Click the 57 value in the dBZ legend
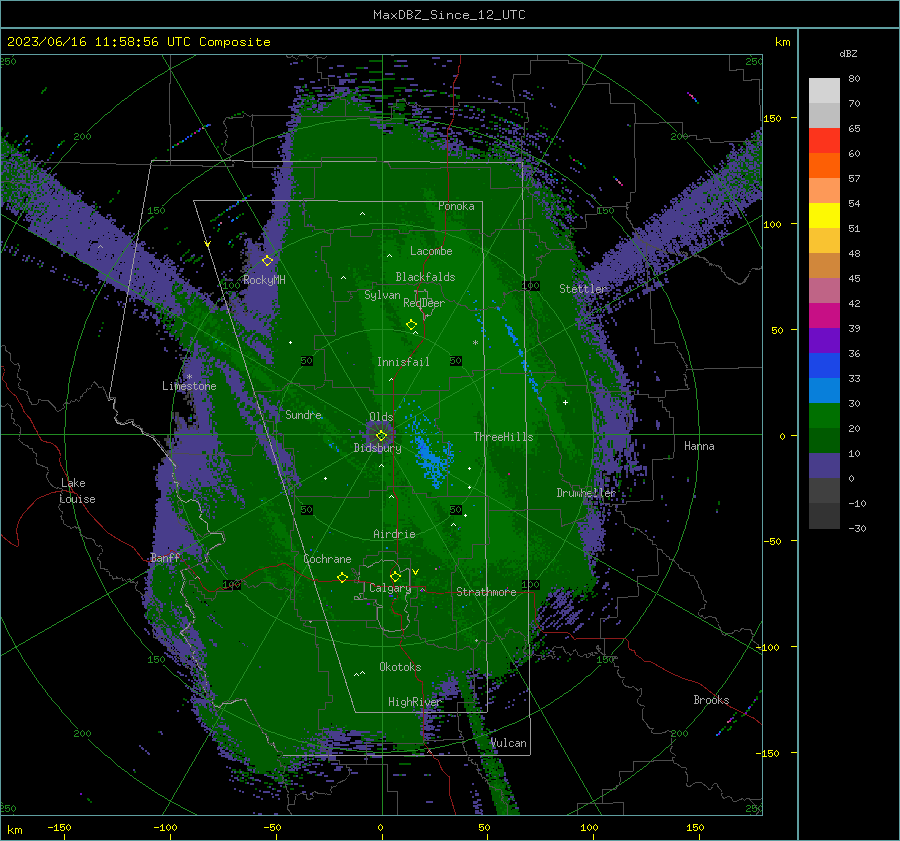This screenshot has width=900, height=841. 854,179
